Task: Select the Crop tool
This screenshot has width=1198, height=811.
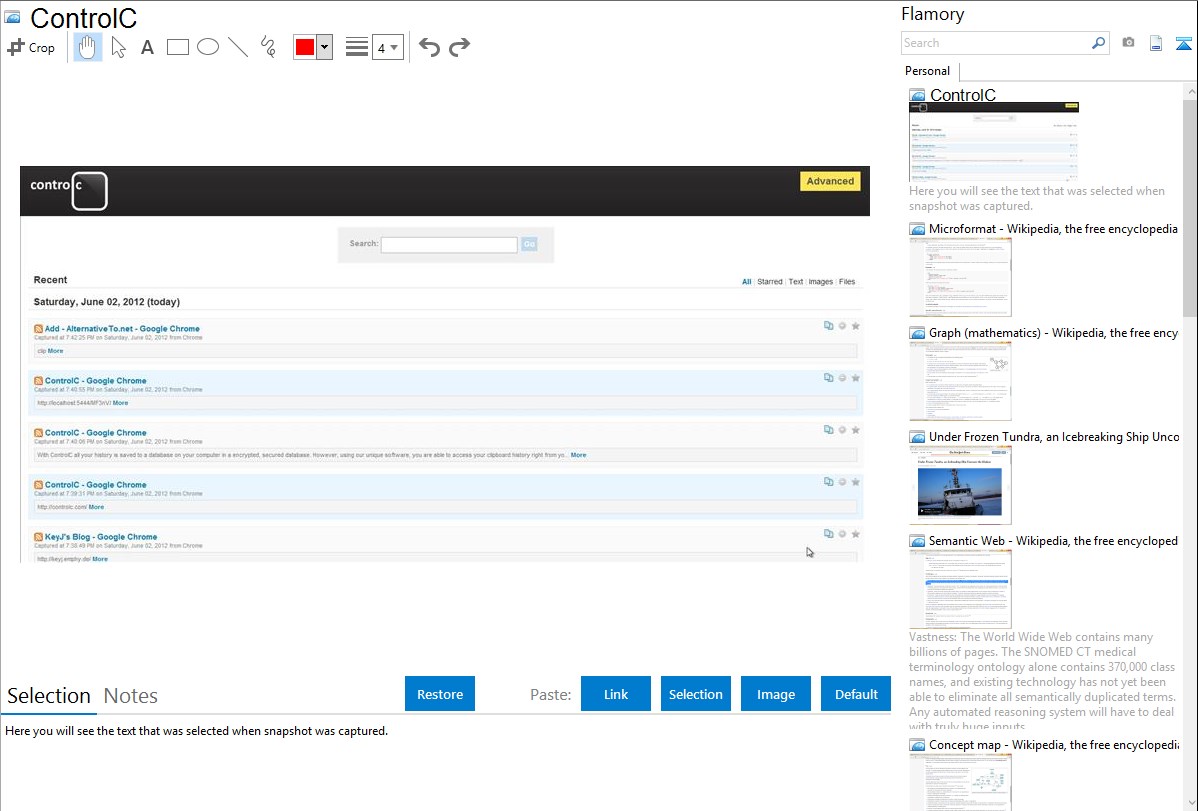Action: tap(31, 47)
